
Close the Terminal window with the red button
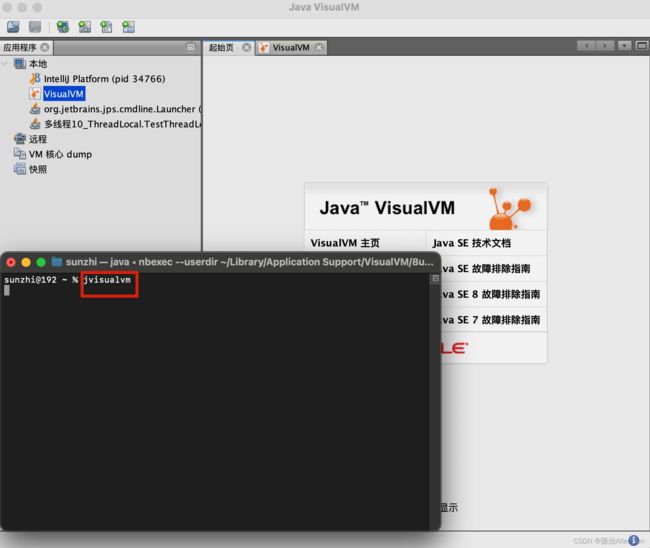coord(11,262)
